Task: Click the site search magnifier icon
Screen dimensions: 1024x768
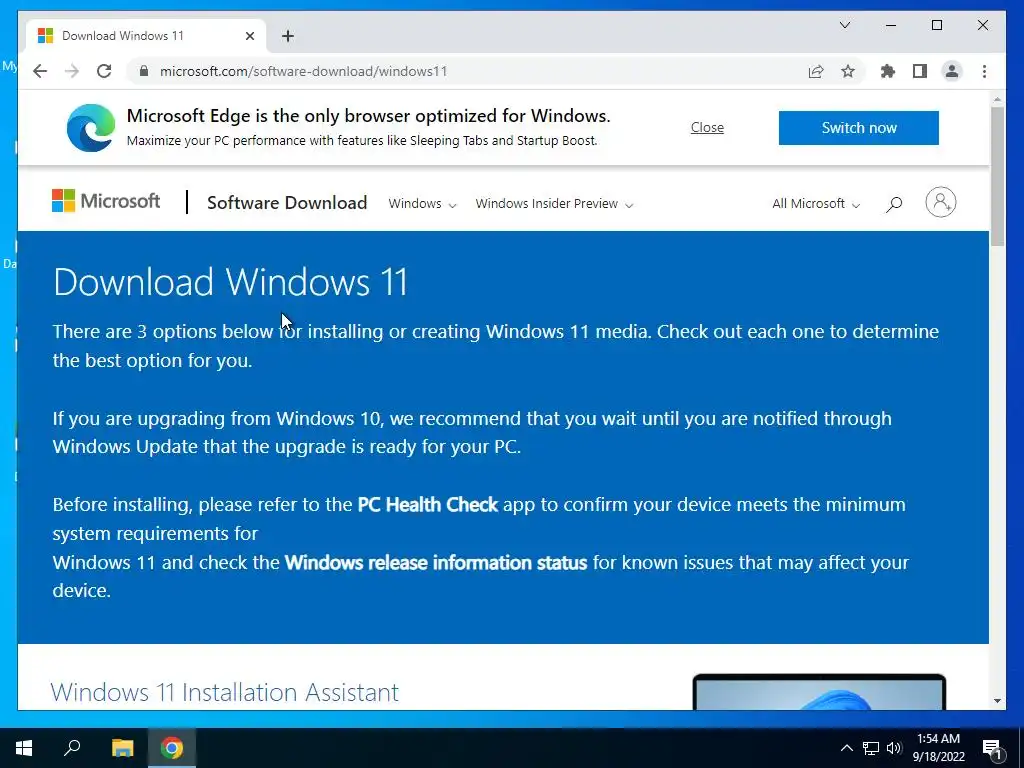Action: (x=894, y=204)
